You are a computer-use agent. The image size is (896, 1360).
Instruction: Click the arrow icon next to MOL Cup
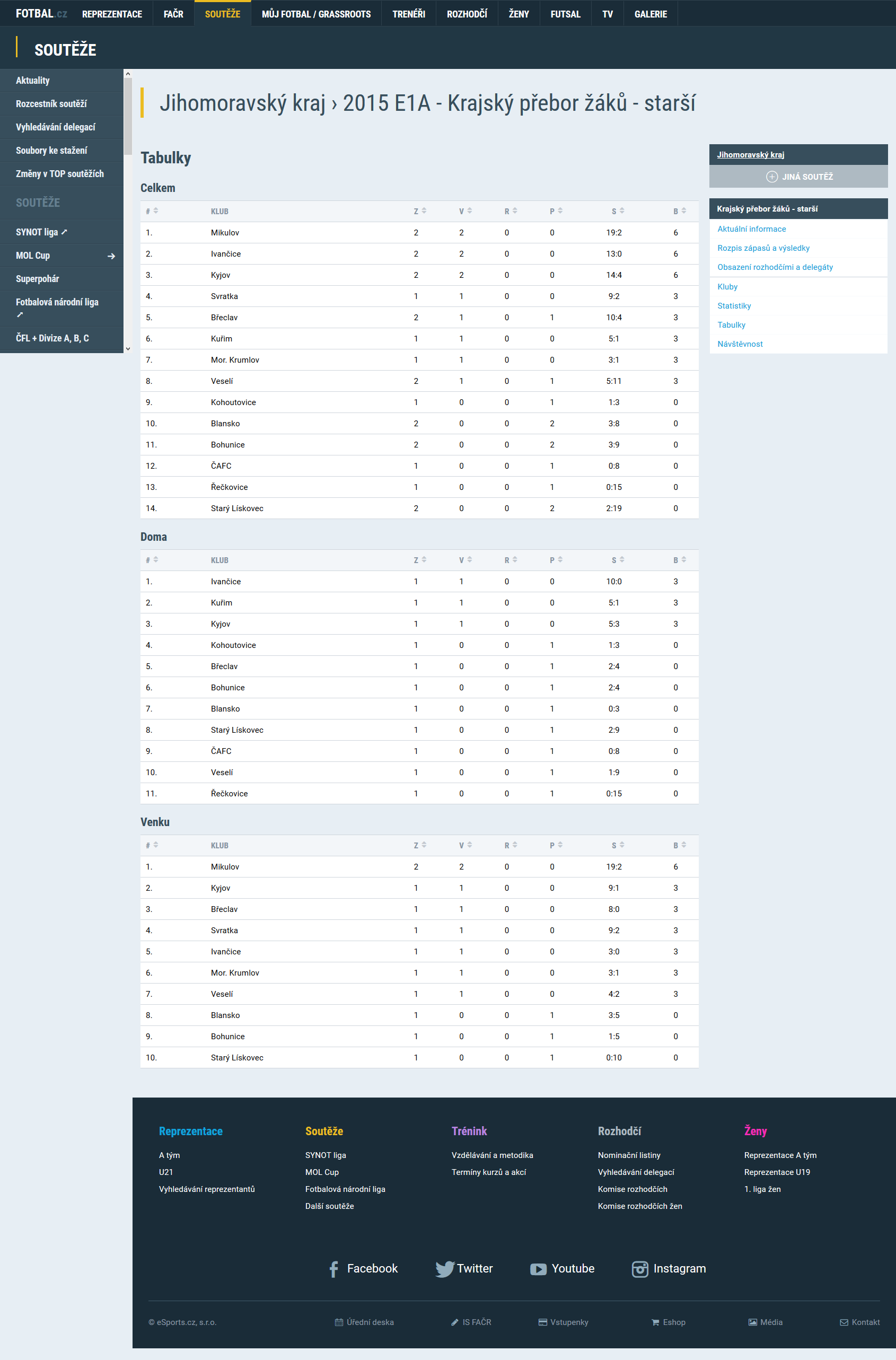tap(111, 256)
